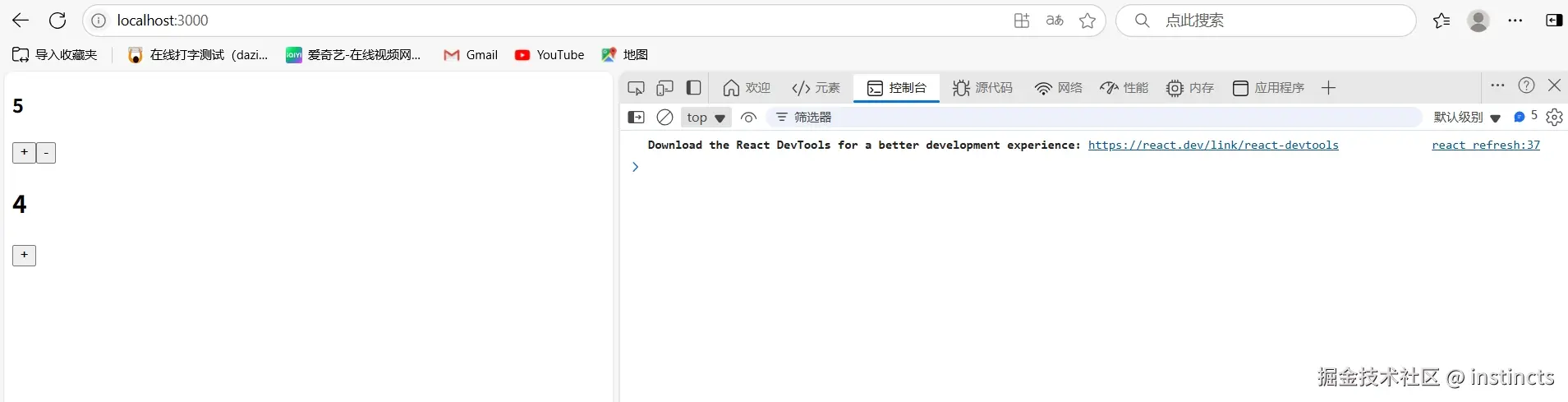Add this page to favorites star
This screenshot has height=402, width=1568.
[1087, 21]
